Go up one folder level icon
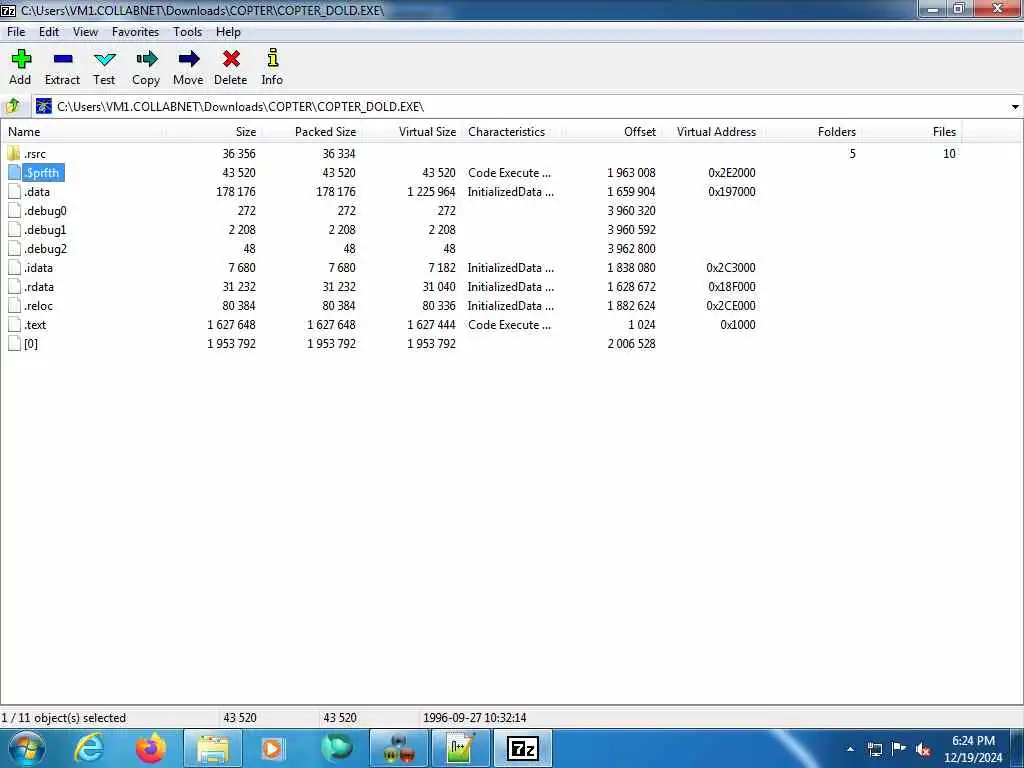This screenshot has height=768, width=1024. (x=12, y=106)
